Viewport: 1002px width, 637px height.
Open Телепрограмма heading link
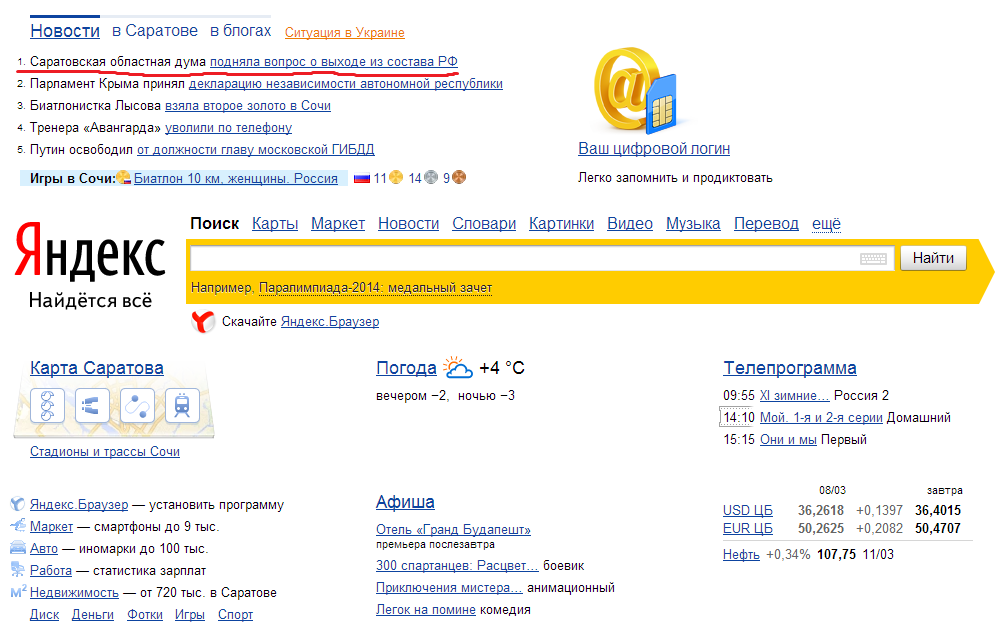[x=789, y=368]
